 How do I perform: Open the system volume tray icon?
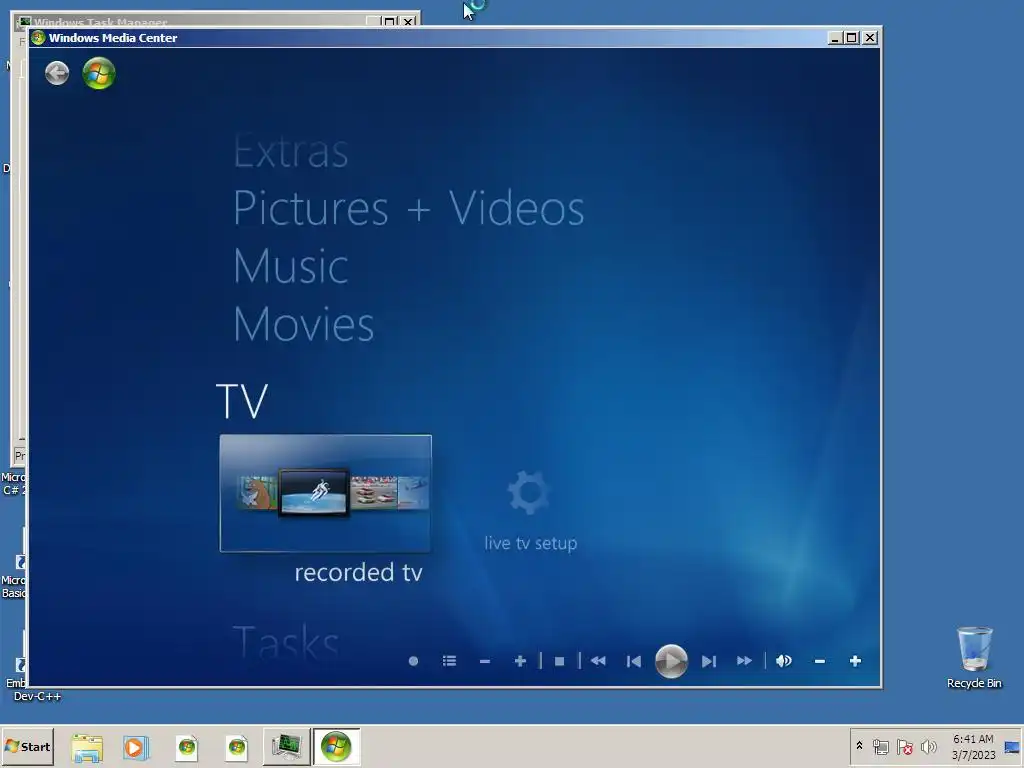(929, 746)
